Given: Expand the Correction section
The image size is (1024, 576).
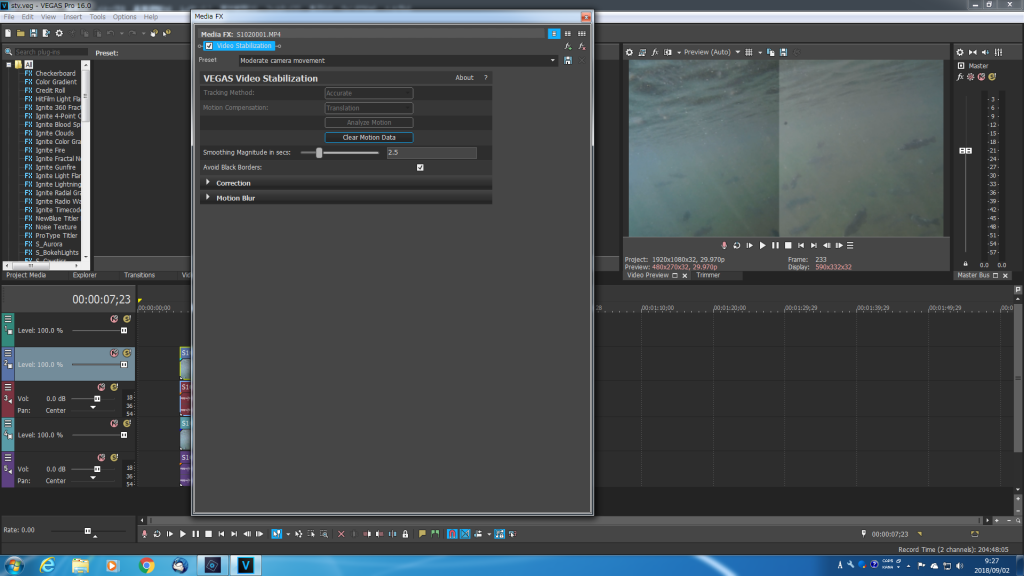Looking at the screenshot, I should [208, 183].
